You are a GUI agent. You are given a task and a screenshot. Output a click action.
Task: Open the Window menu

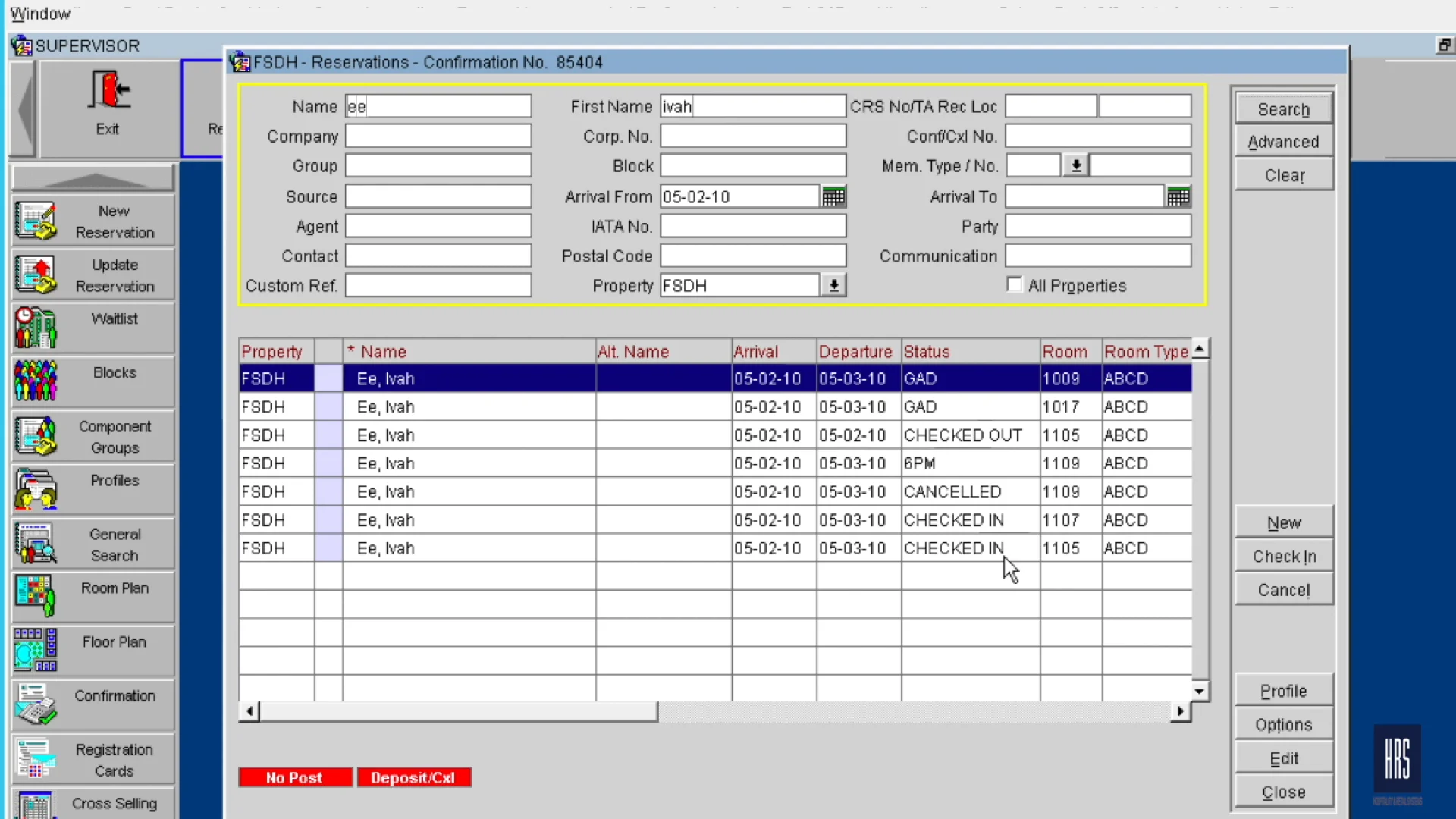pos(40,14)
